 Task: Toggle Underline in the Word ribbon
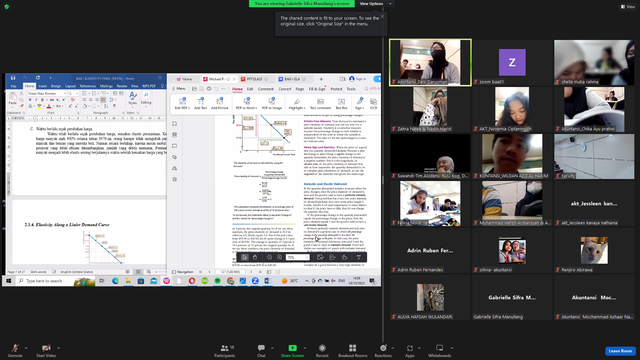click(x=42, y=100)
